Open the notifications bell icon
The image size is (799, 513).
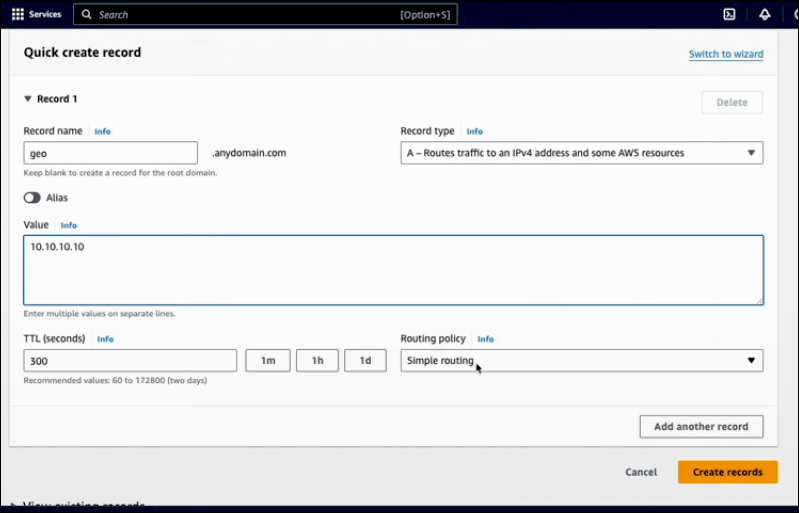pyautogui.click(x=765, y=15)
